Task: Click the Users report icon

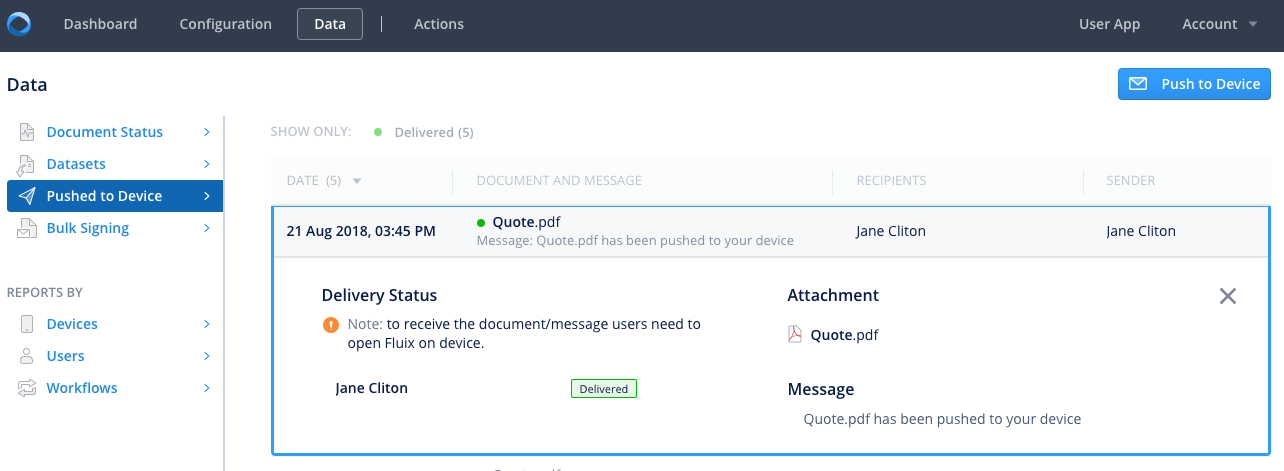Action: tap(27, 356)
